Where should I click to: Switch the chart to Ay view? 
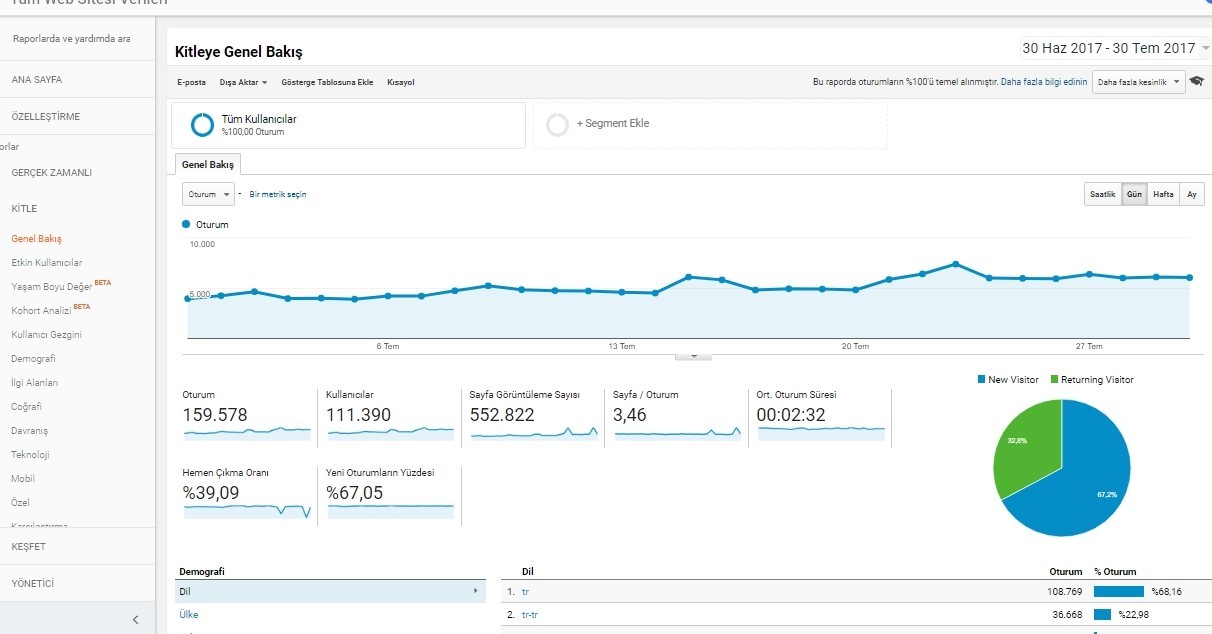coord(1191,194)
